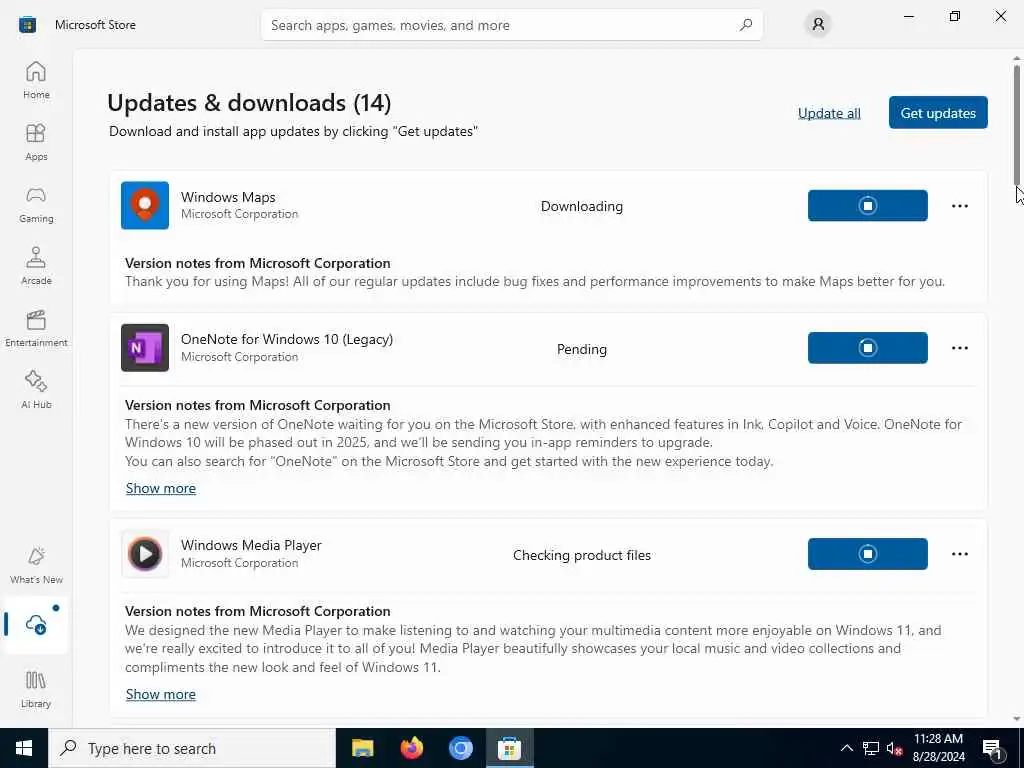Open the Windows Start menu
Image resolution: width=1024 pixels, height=768 pixels.
(x=24, y=748)
